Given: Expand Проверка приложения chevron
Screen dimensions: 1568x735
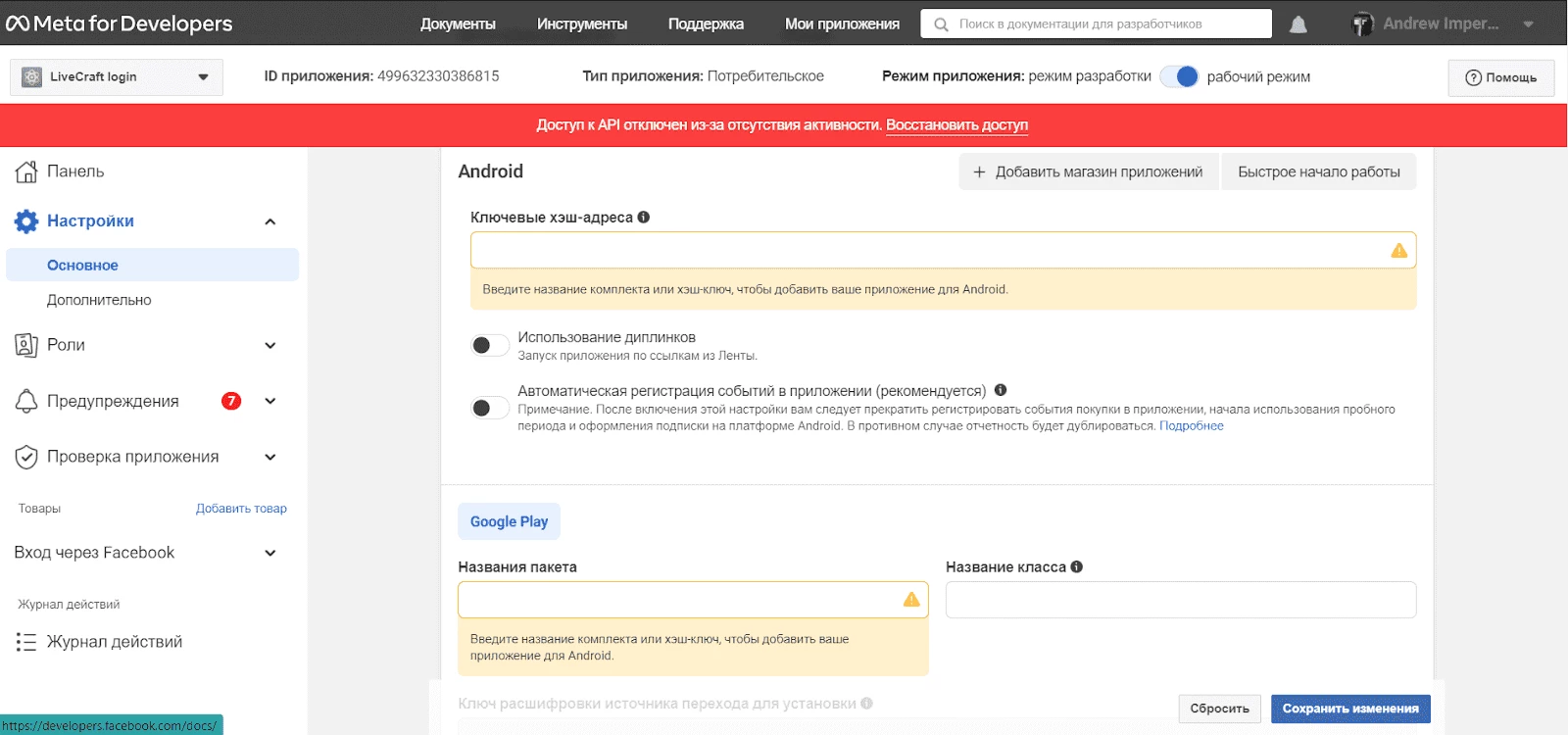Looking at the screenshot, I should click(270, 457).
